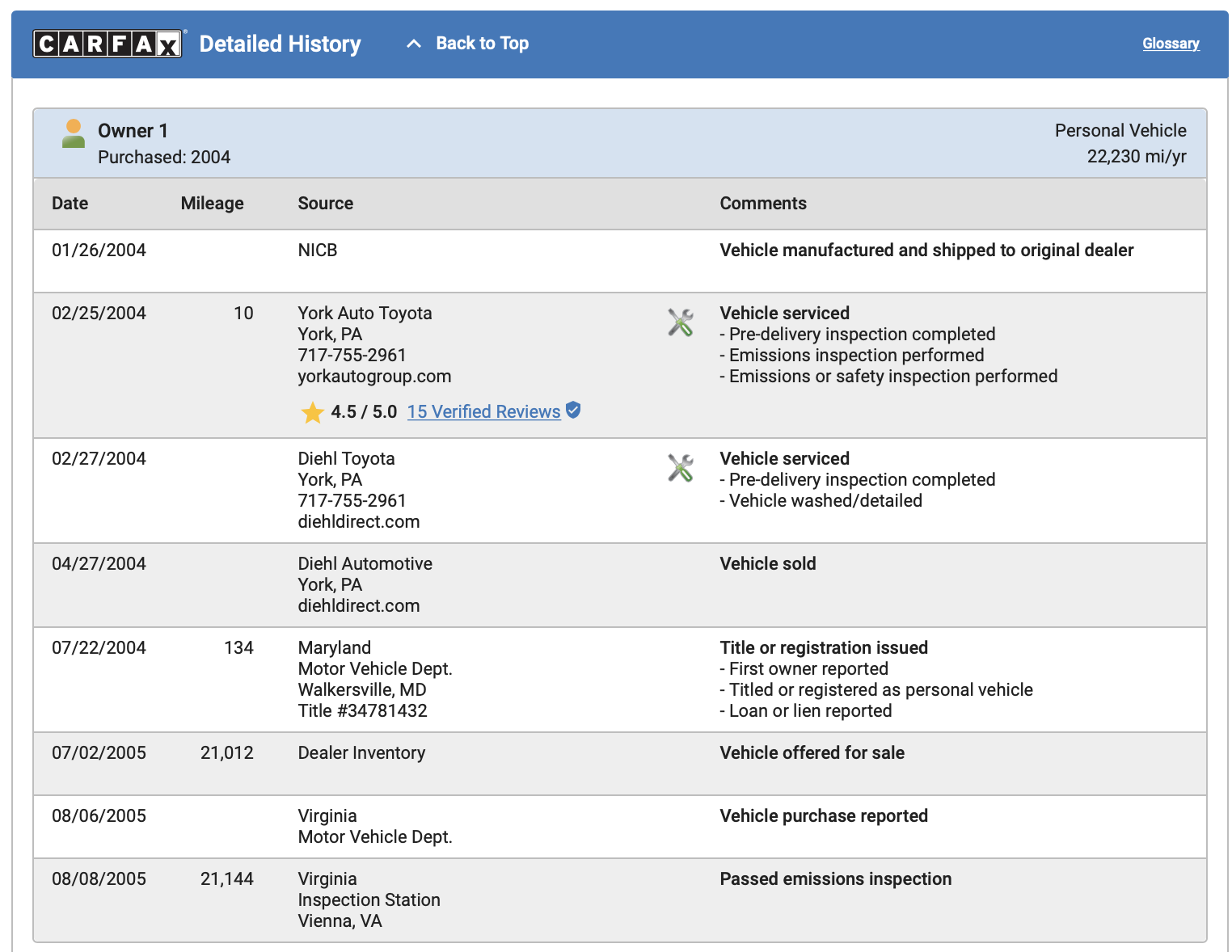Click the Owner 1 label
Viewport: 1232px width, 952px height.
[x=133, y=131]
